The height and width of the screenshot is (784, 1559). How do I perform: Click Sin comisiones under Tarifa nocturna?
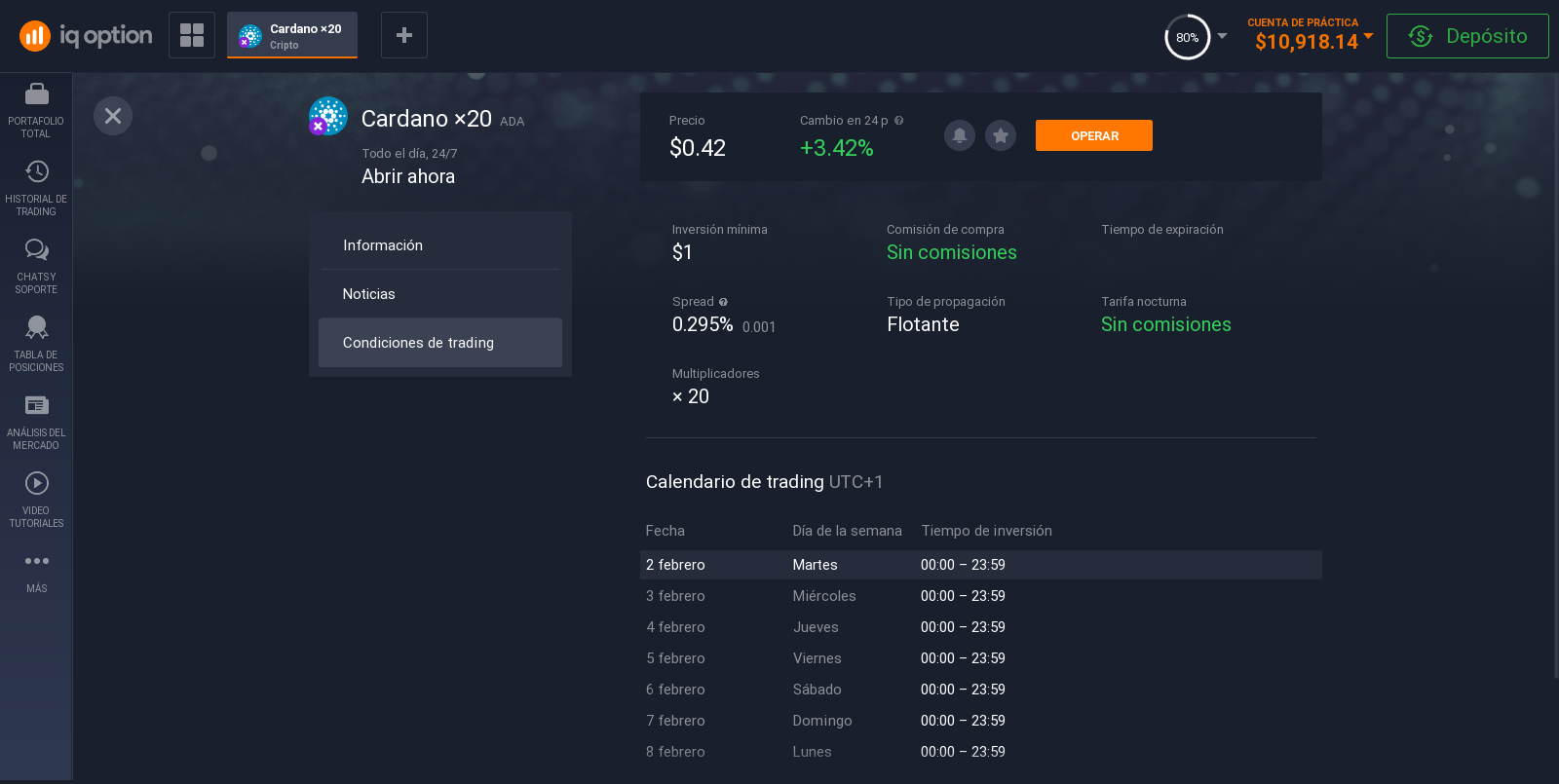[1166, 324]
